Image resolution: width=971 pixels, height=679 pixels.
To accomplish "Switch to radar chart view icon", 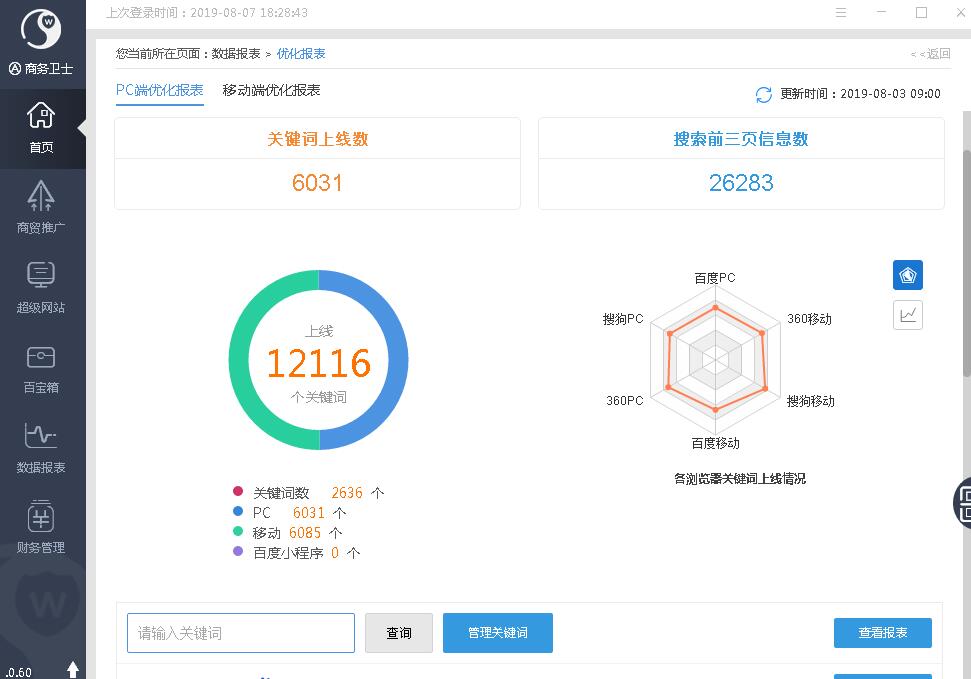I will coord(907,275).
